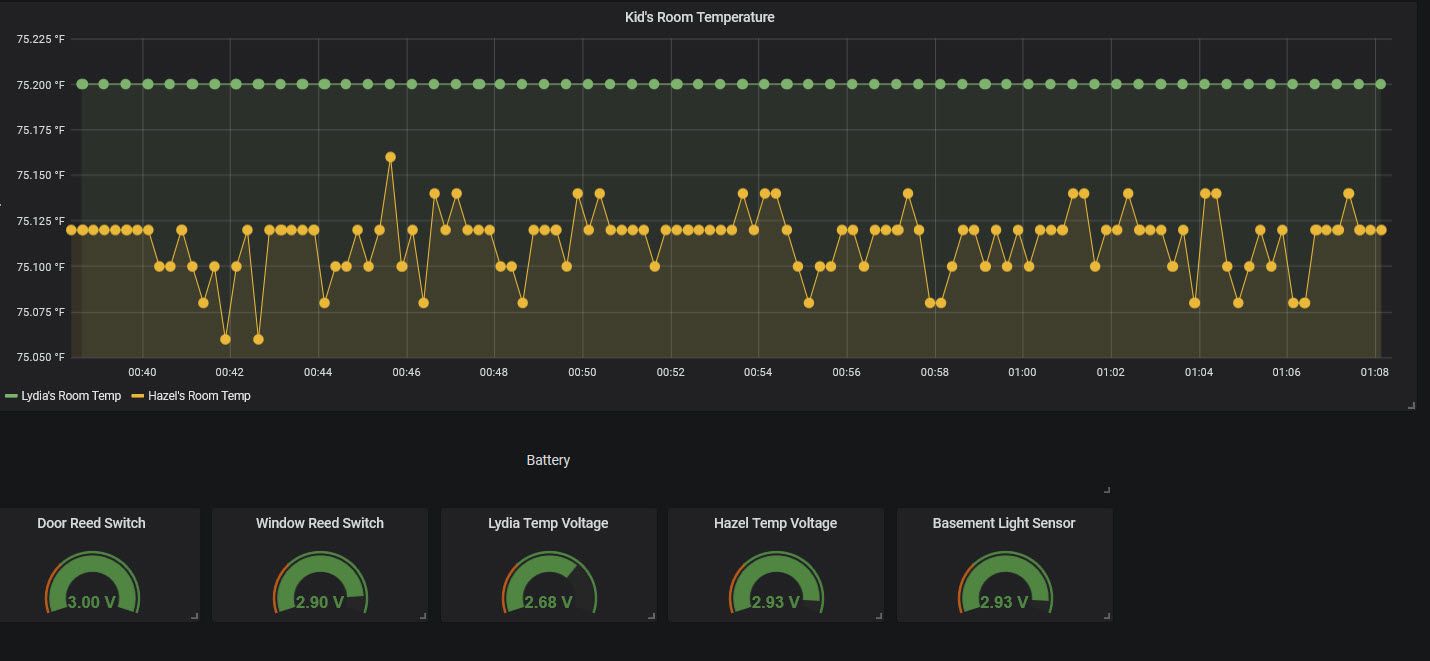This screenshot has width=1430, height=661.
Task: Collapse the Battery dashboard row
Action: 548,460
